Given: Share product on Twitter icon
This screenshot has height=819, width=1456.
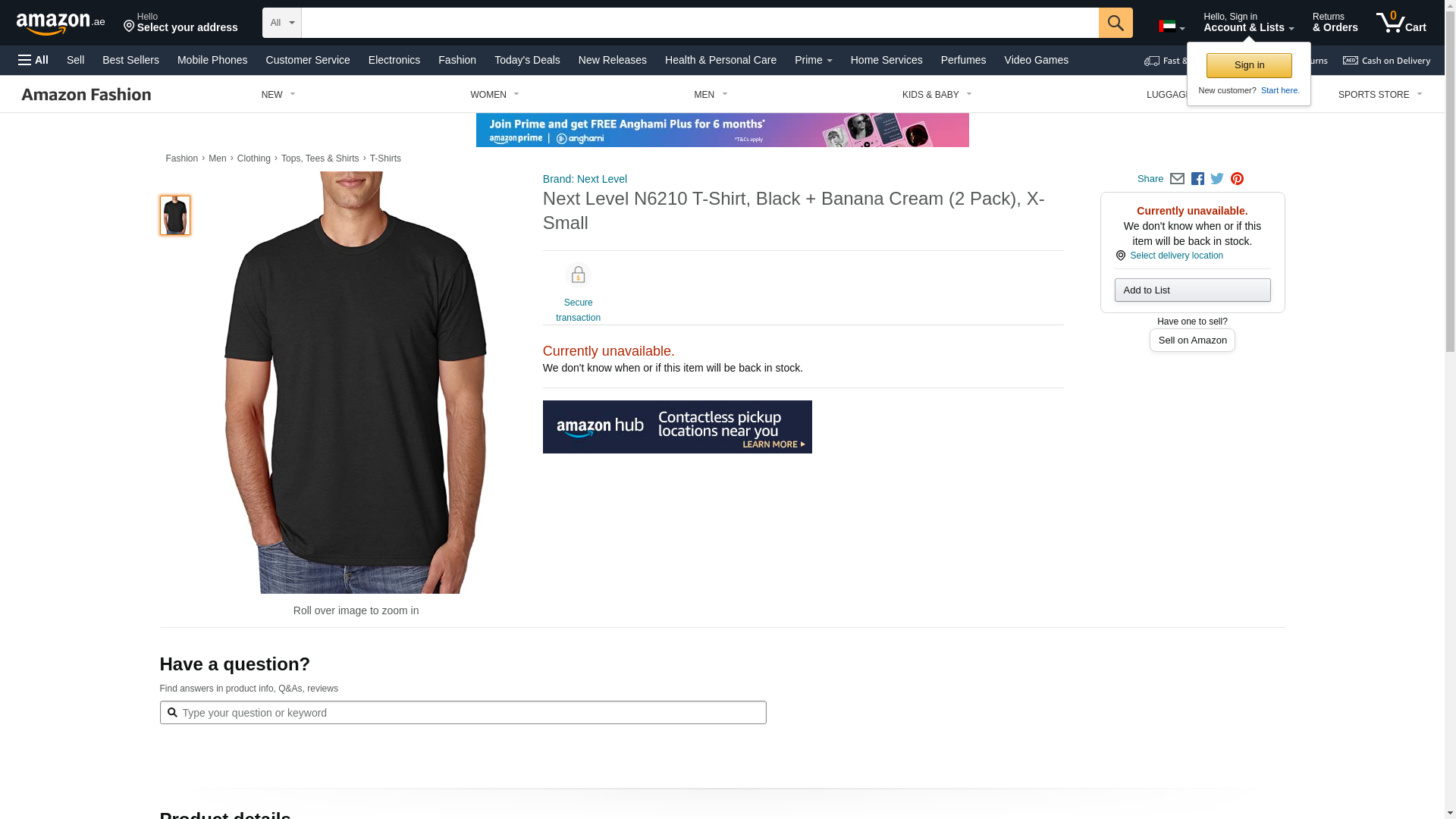Looking at the screenshot, I should tap(1217, 179).
